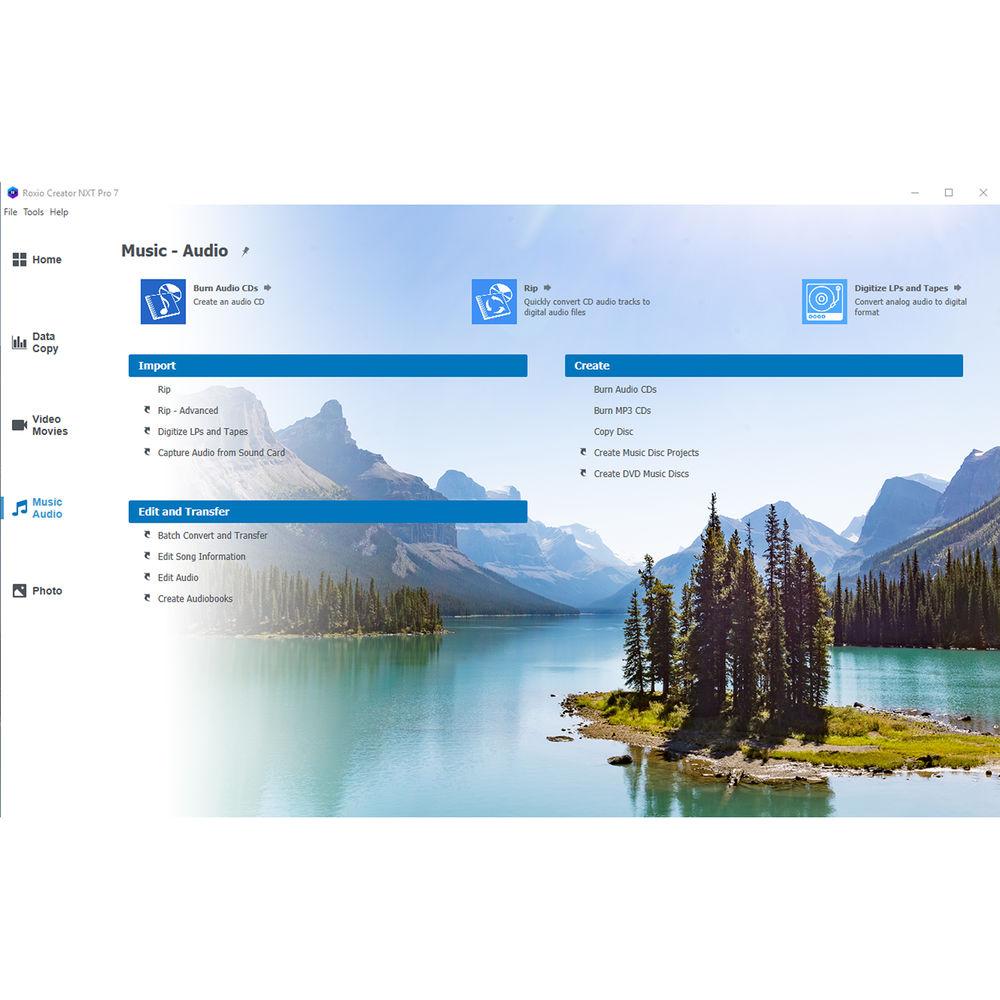Click the Digitize LPs and Tapes turntable icon
Viewport: 1000px width, 1000px height.
tap(824, 301)
